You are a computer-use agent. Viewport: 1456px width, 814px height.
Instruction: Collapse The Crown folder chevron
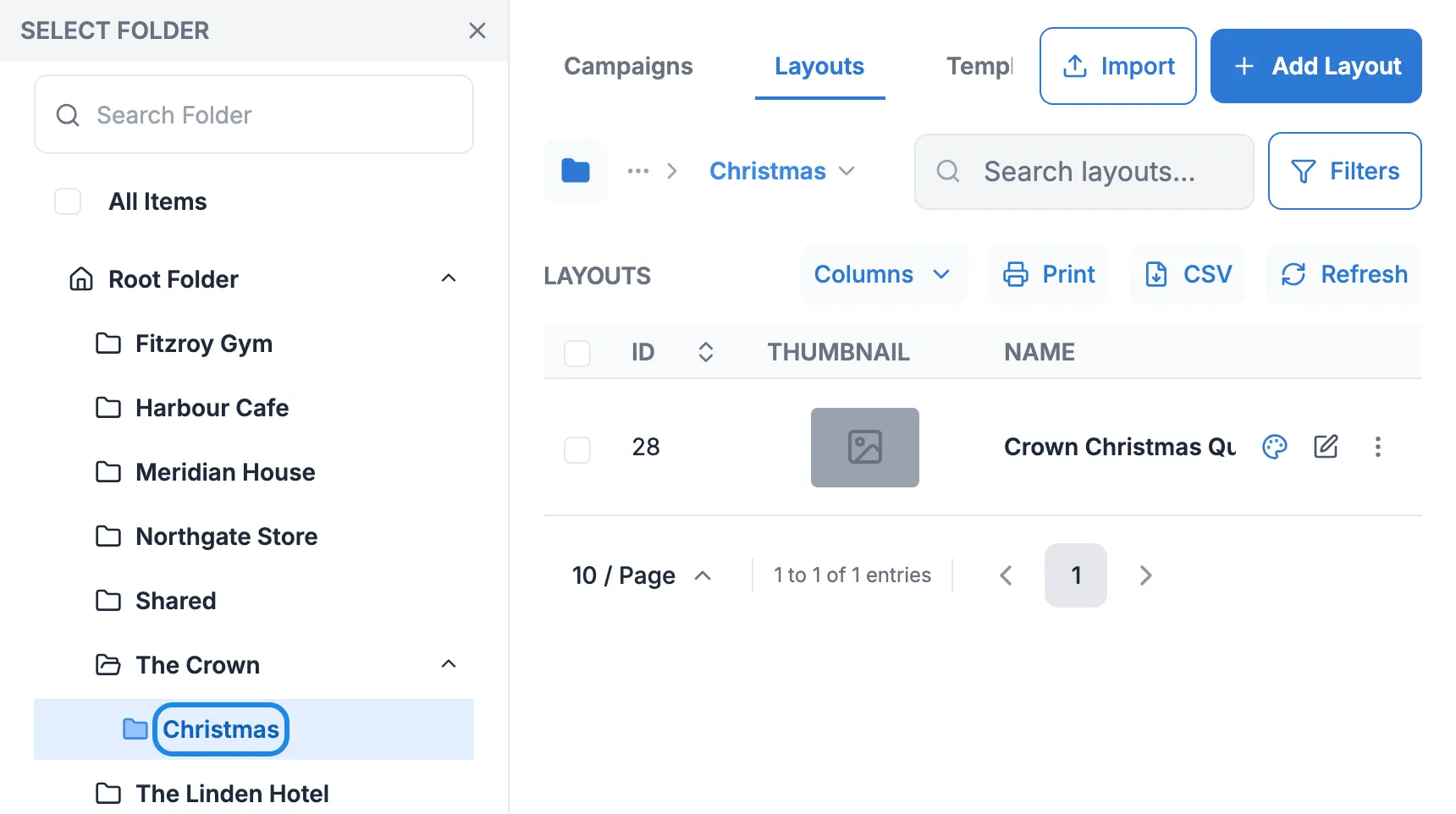(449, 664)
